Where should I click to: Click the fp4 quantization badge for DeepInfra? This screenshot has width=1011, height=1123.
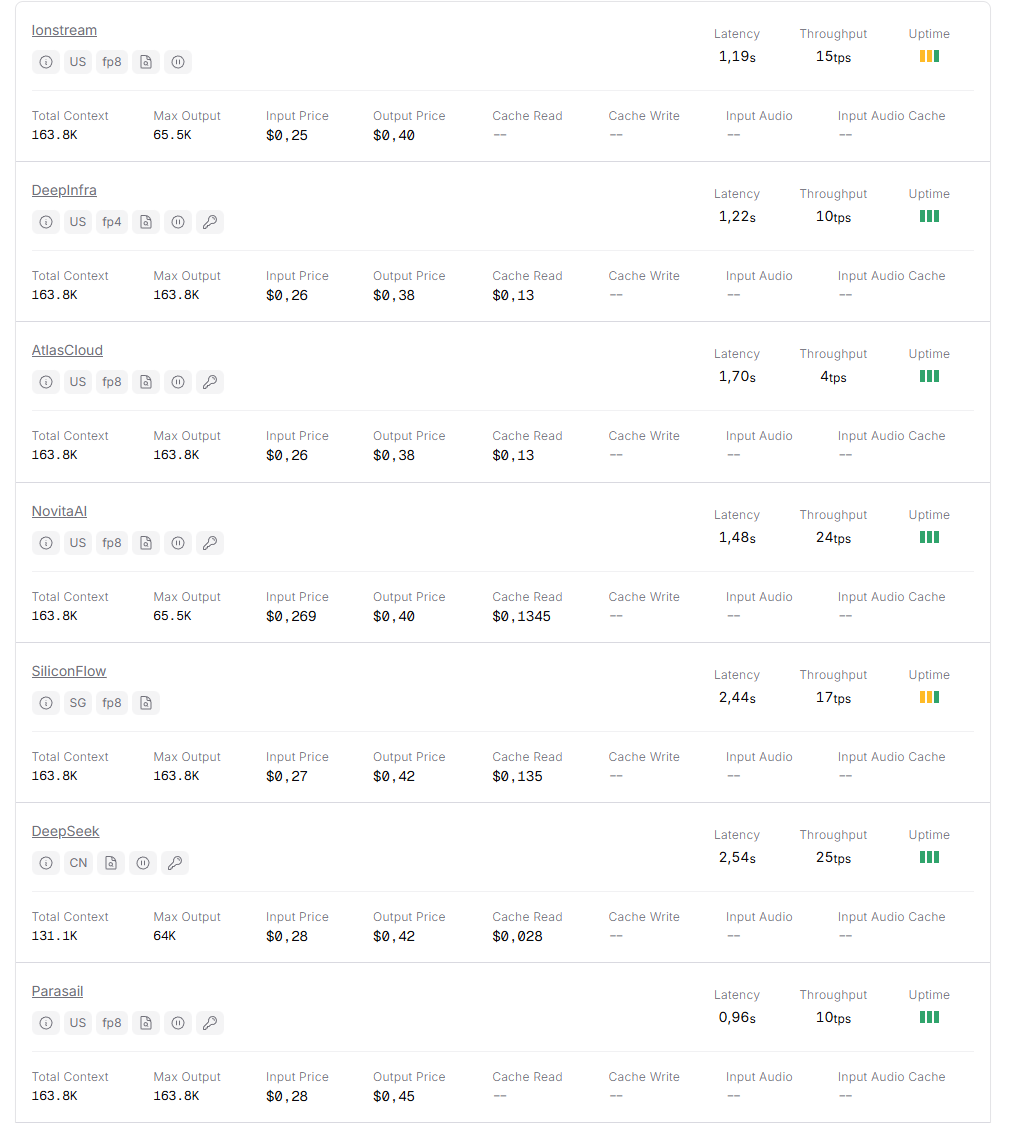[x=112, y=222]
